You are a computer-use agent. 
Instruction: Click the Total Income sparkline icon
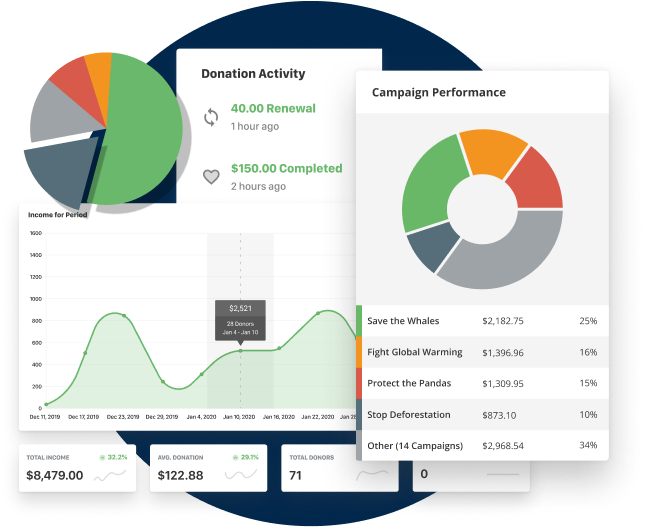[x=110, y=476]
